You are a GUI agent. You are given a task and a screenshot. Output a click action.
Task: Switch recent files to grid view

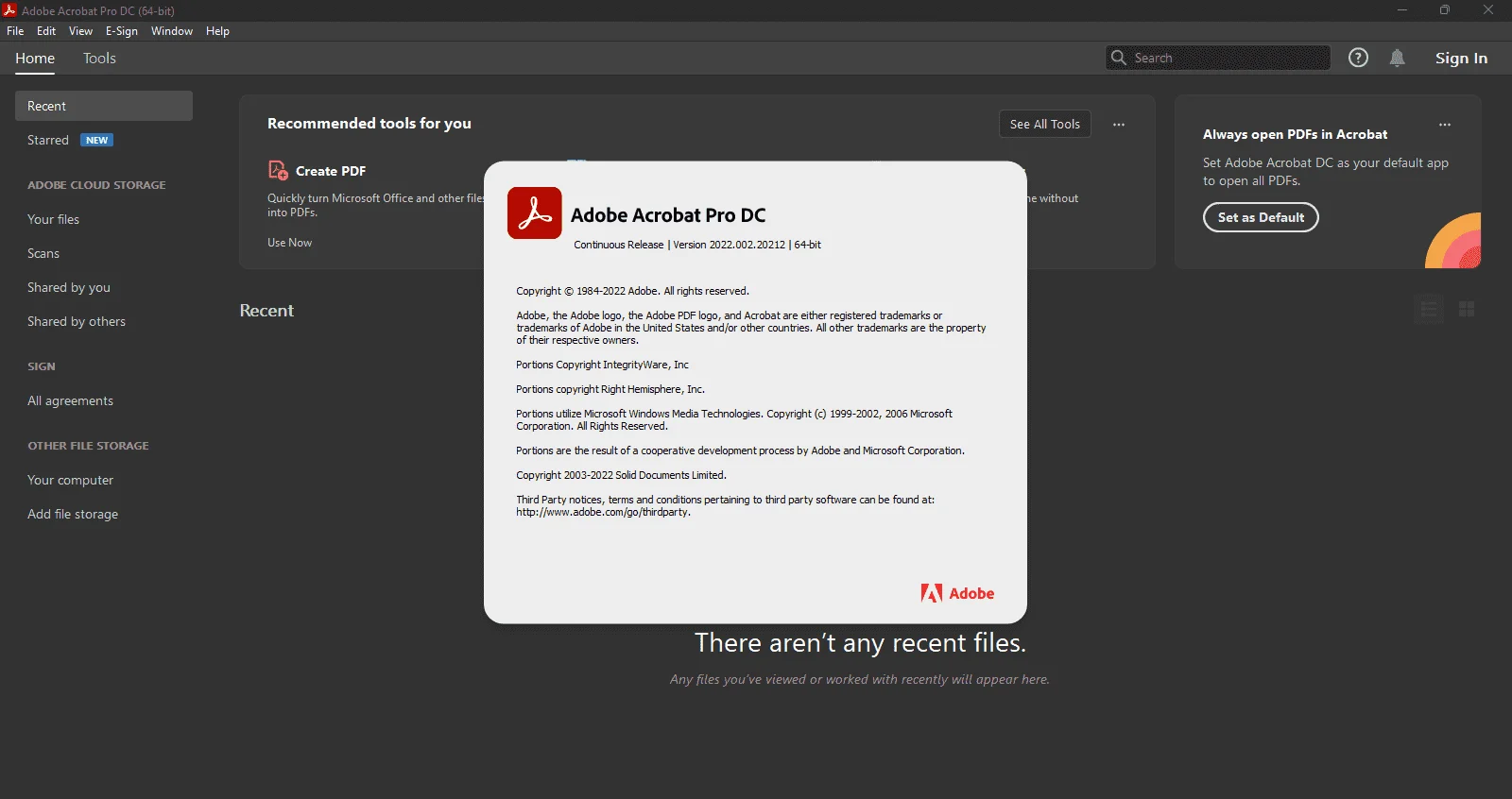click(1467, 309)
